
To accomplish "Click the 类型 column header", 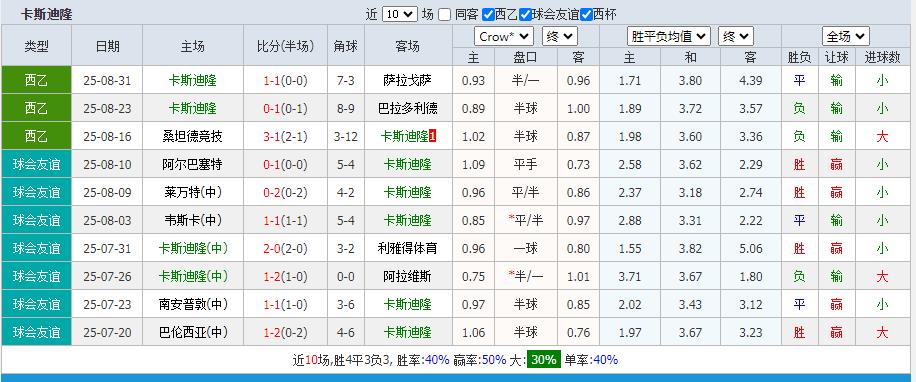I will [36, 46].
